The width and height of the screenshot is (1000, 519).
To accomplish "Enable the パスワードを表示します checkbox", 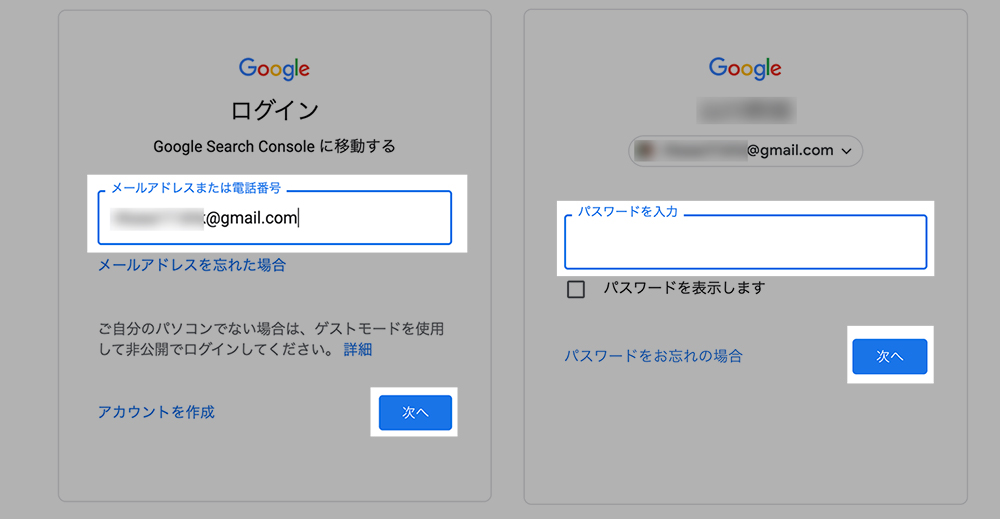I will [576, 289].
